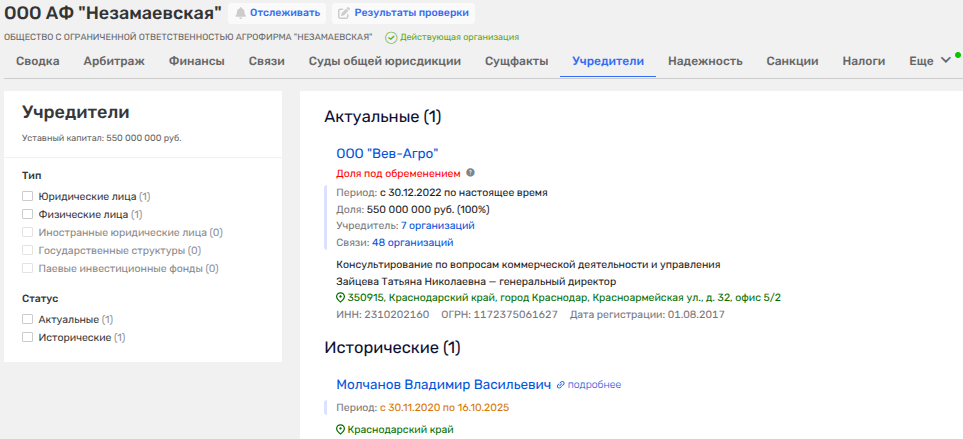
Task: Open Результаты проверки button
Action: [x=404, y=13]
